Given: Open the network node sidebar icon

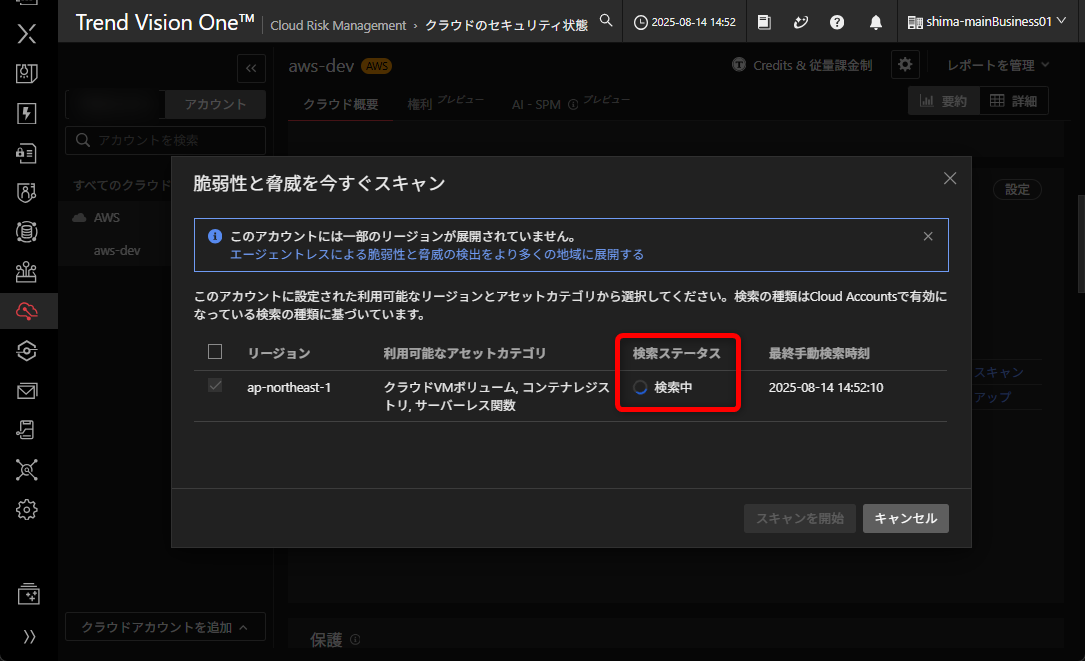Looking at the screenshot, I should coord(26,470).
